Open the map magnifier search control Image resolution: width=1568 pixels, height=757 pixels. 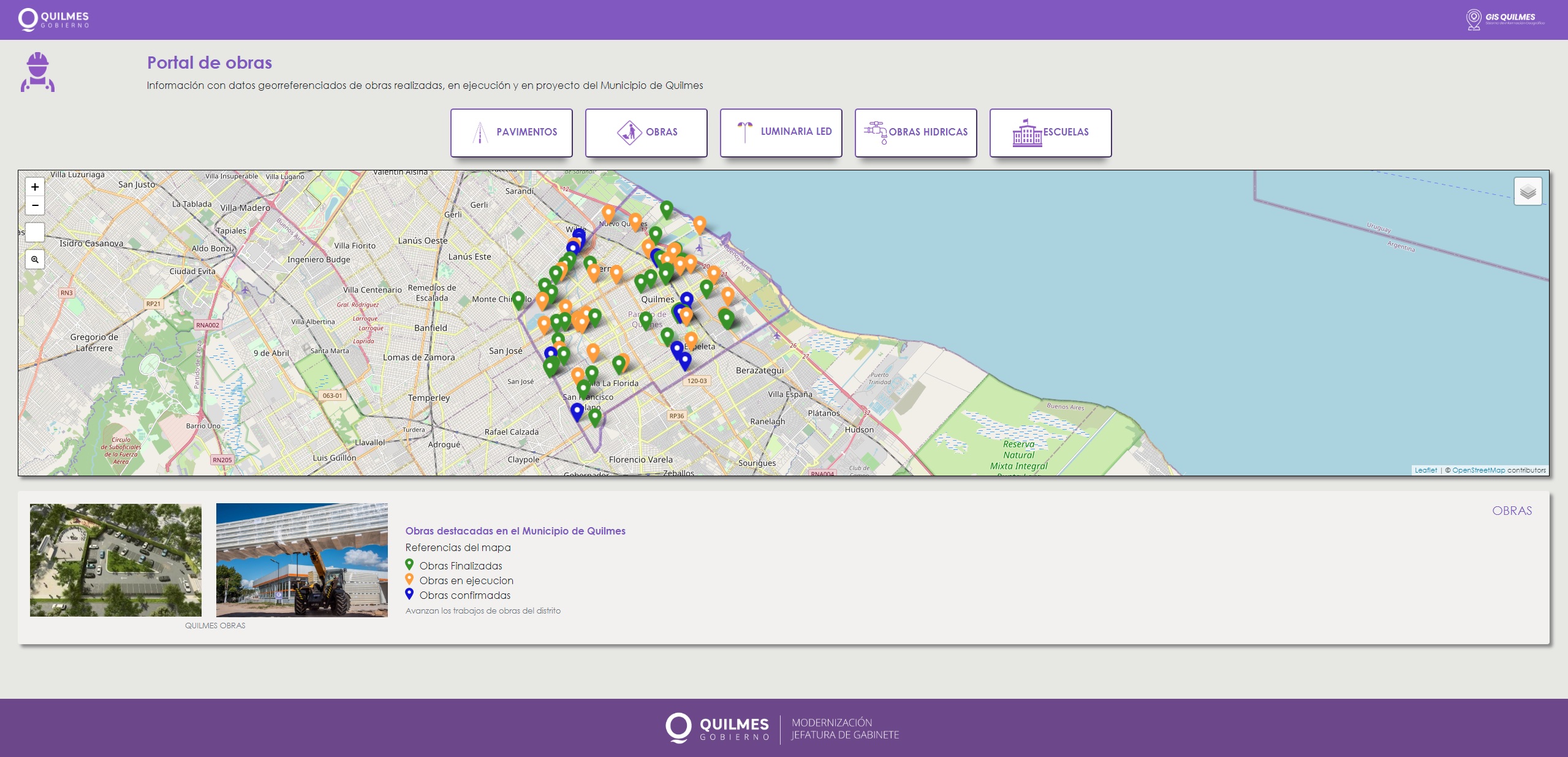(x=35, y=259)
